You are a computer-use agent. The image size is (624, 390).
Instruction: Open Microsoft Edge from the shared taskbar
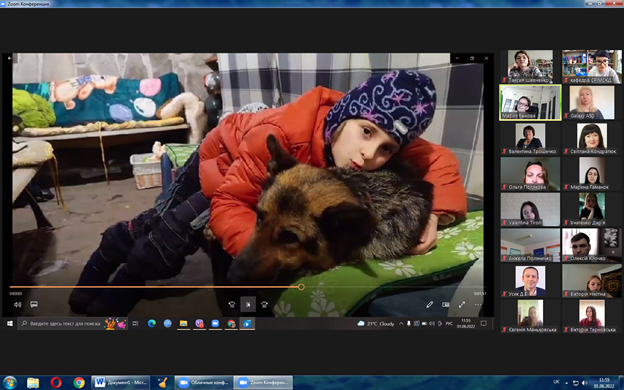pyautogui.click(x=152, y=324)
